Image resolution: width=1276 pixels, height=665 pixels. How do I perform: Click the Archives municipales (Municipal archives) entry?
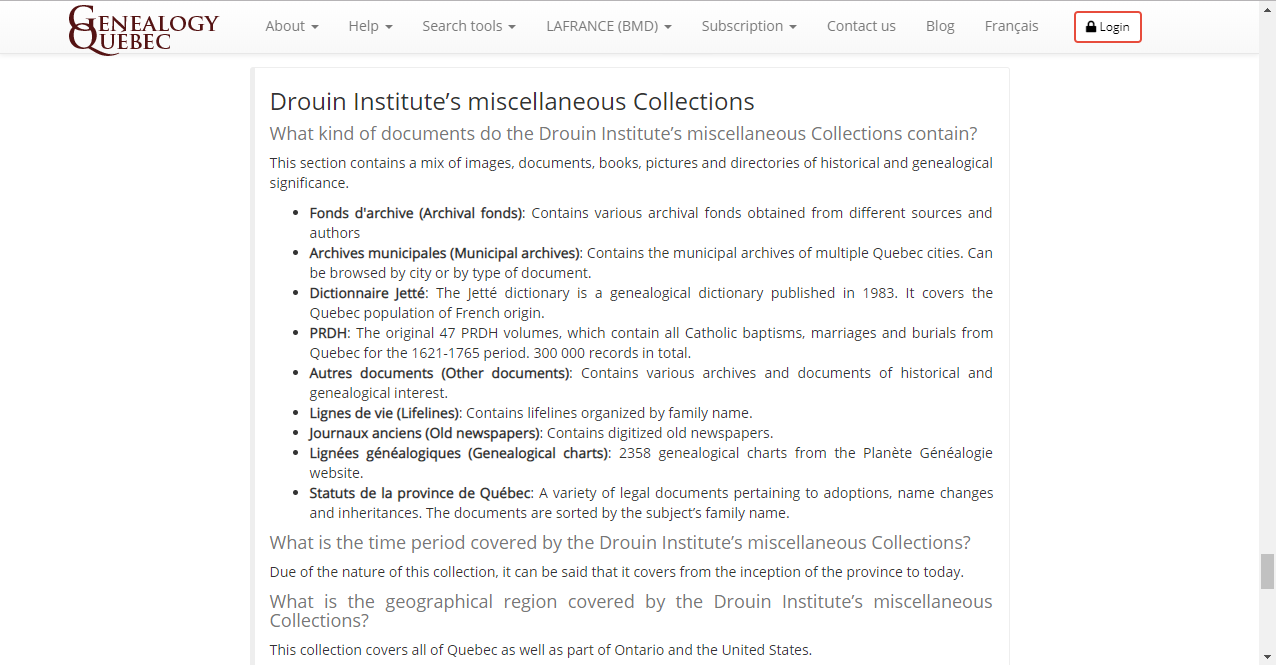(444, 253)
